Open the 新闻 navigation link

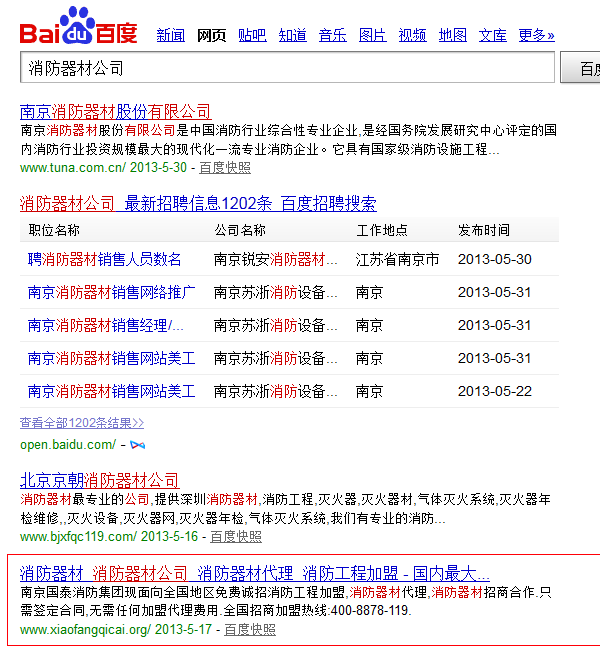coord(171,36)
